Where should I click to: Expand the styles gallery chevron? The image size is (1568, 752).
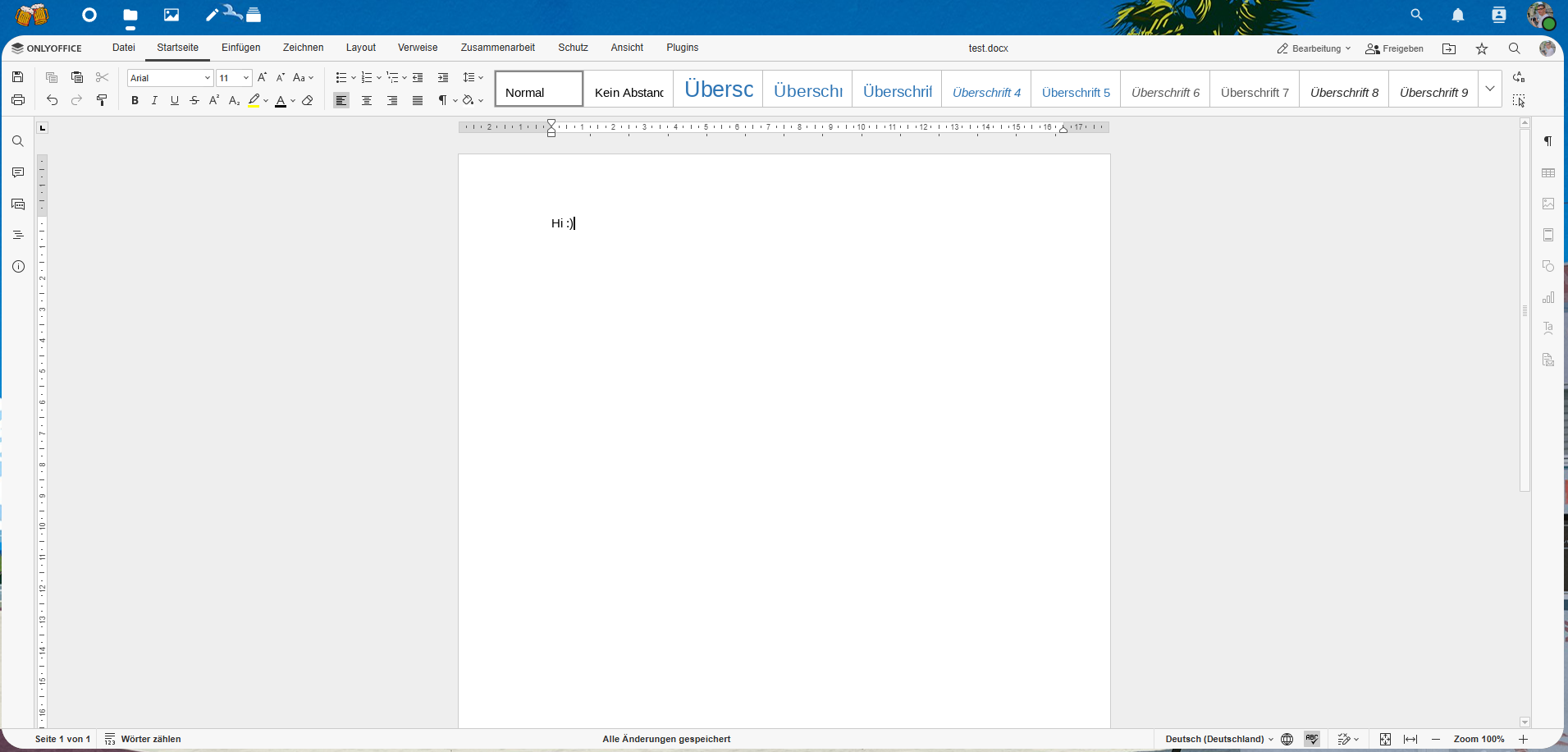point(1490,89)
